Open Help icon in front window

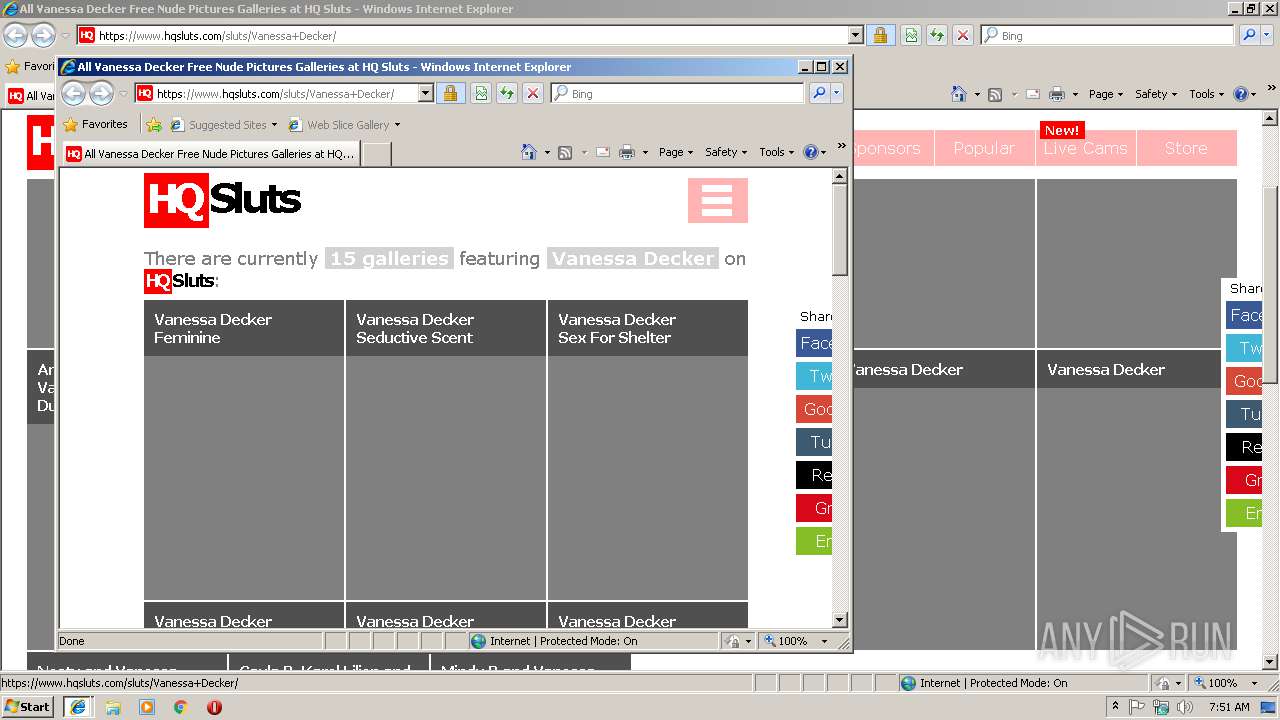tap(811, 152)
